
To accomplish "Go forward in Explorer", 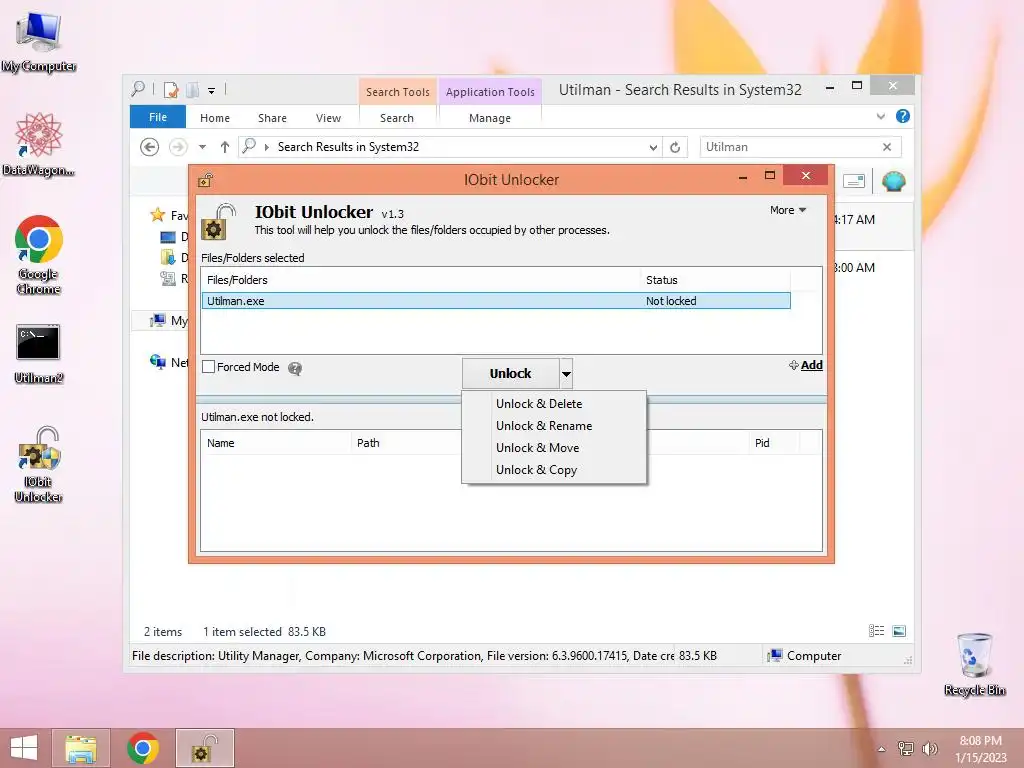I will point(178,147).
